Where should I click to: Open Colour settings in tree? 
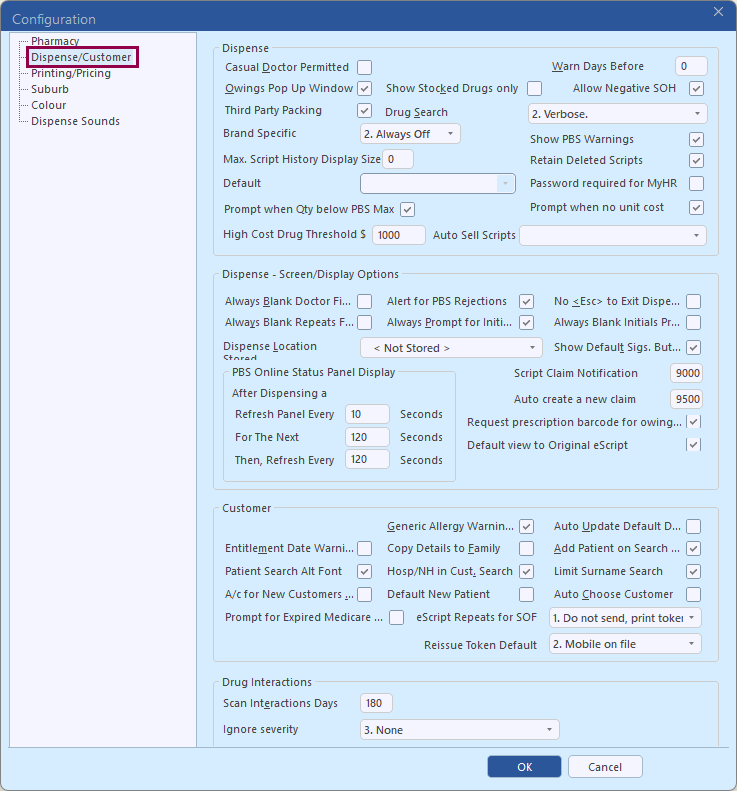click(x=48, y=105)
